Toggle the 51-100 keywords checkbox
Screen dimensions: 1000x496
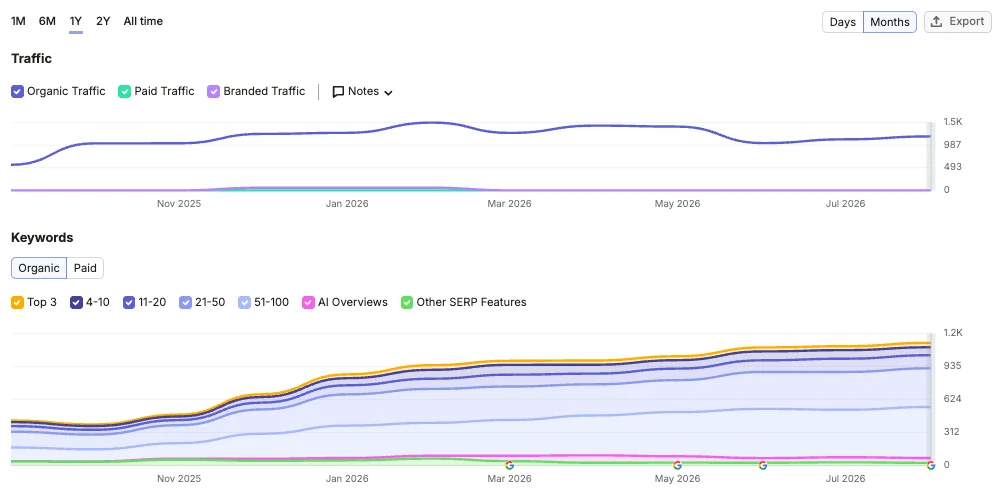(244, 302)
